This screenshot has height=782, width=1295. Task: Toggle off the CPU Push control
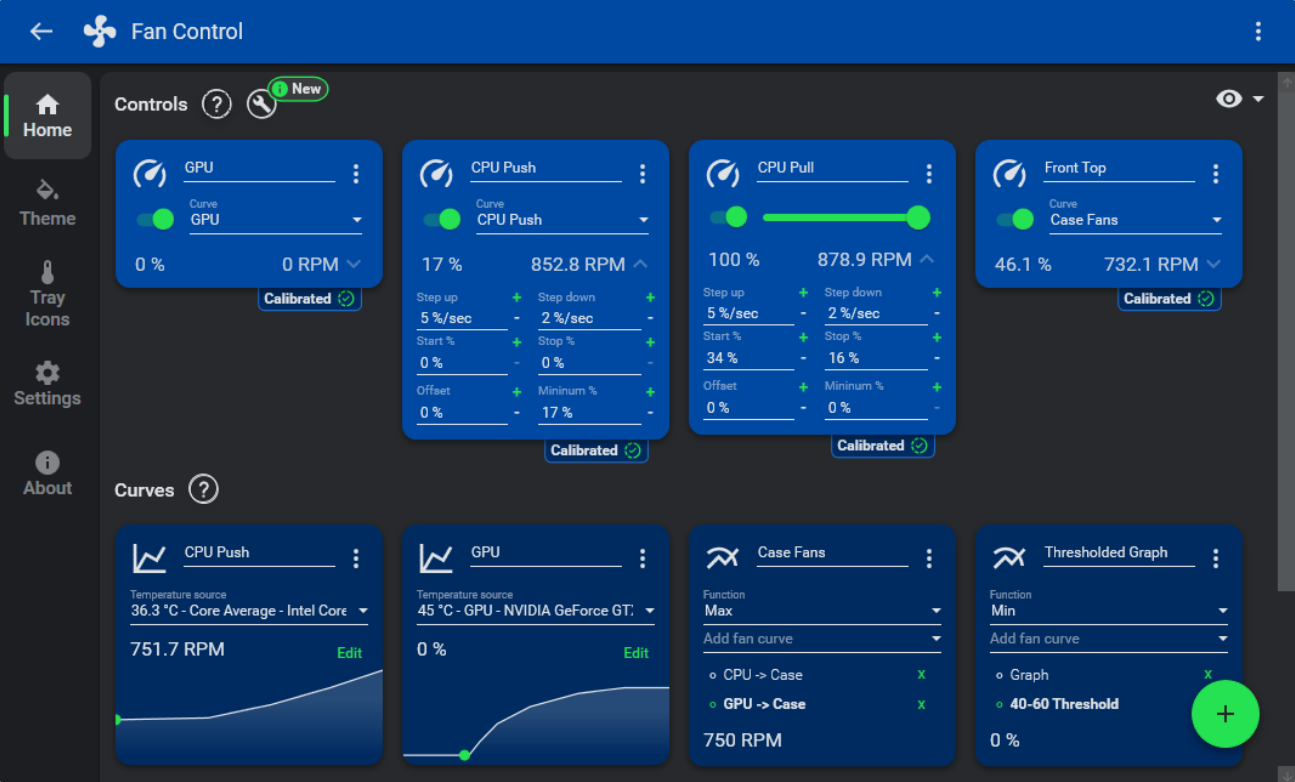click(441, 218)
